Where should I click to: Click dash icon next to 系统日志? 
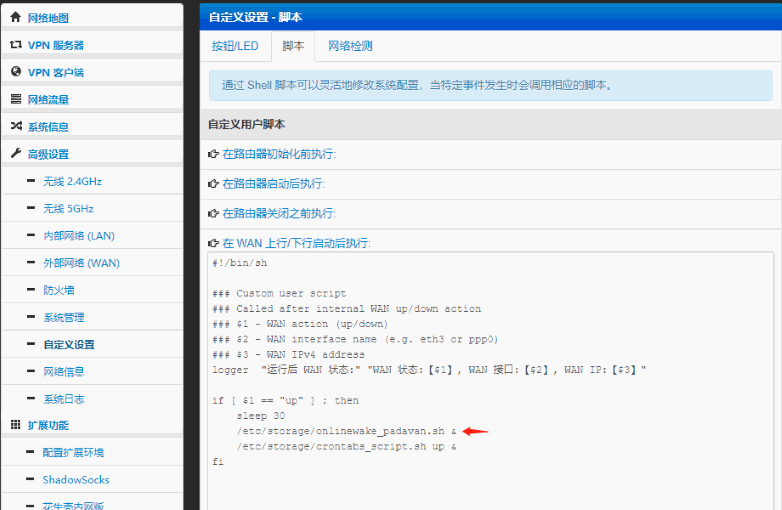pos(31,398)
